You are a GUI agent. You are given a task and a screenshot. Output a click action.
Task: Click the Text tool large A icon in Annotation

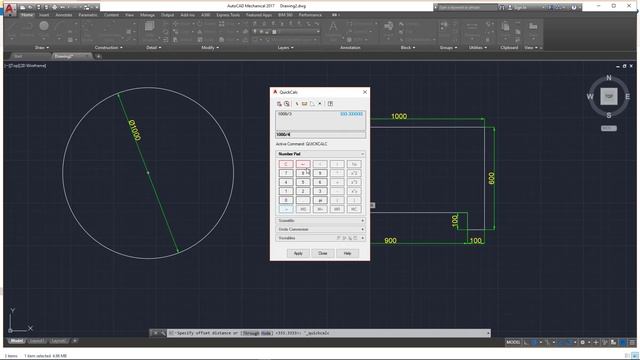pyautogui.click(x=333, y=27)
